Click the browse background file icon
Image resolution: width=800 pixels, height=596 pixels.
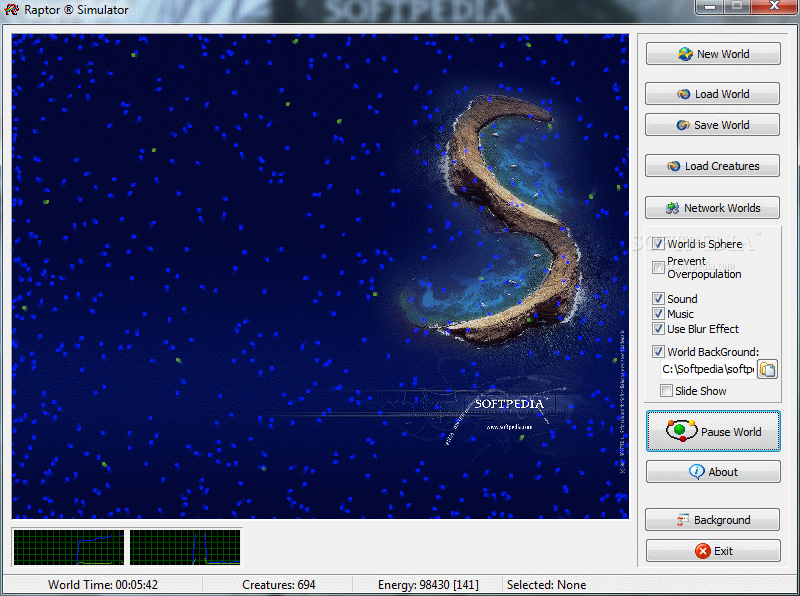click(x=768, y=370)
